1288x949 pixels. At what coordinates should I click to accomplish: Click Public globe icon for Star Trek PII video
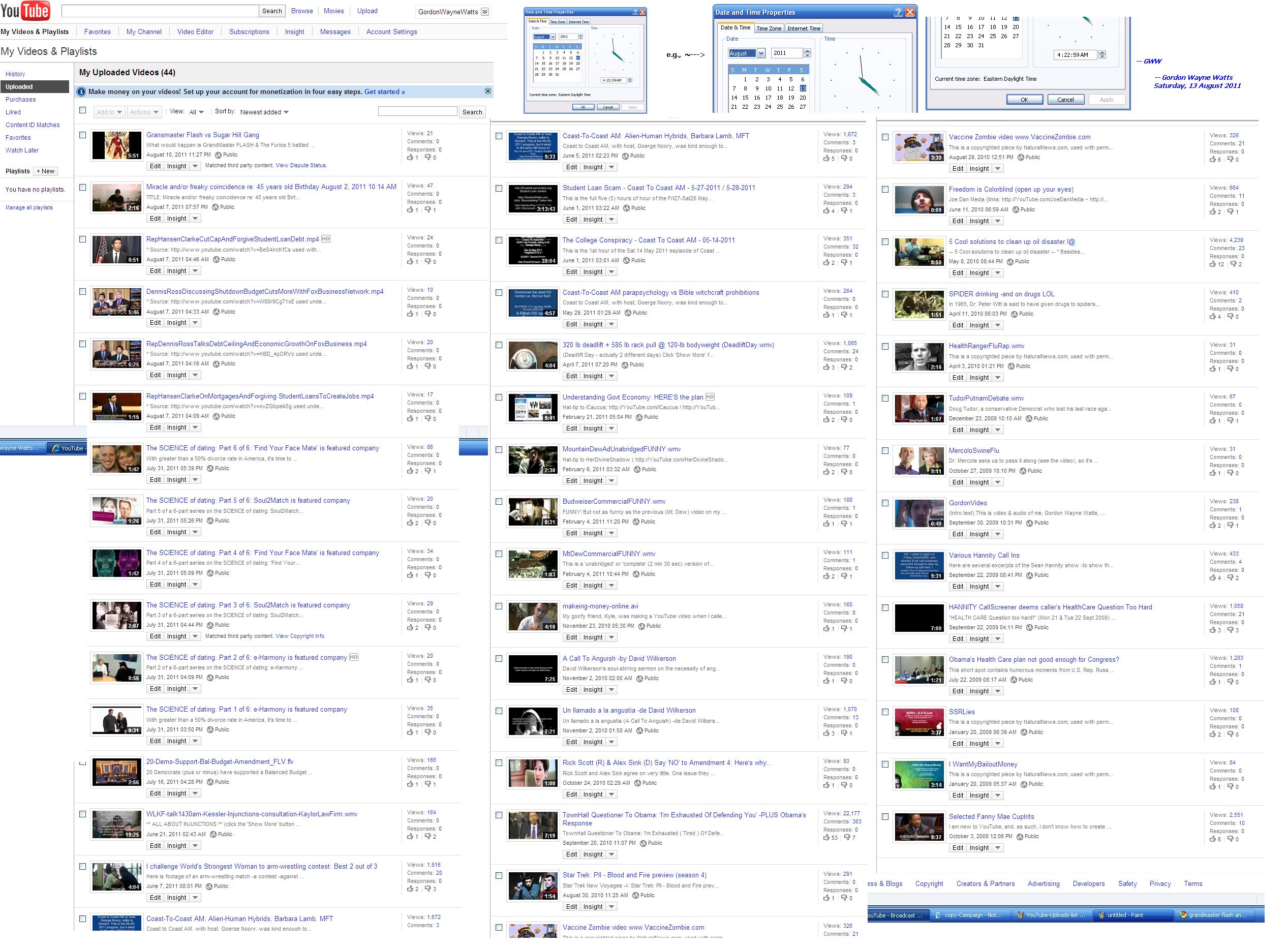(636, 896)
